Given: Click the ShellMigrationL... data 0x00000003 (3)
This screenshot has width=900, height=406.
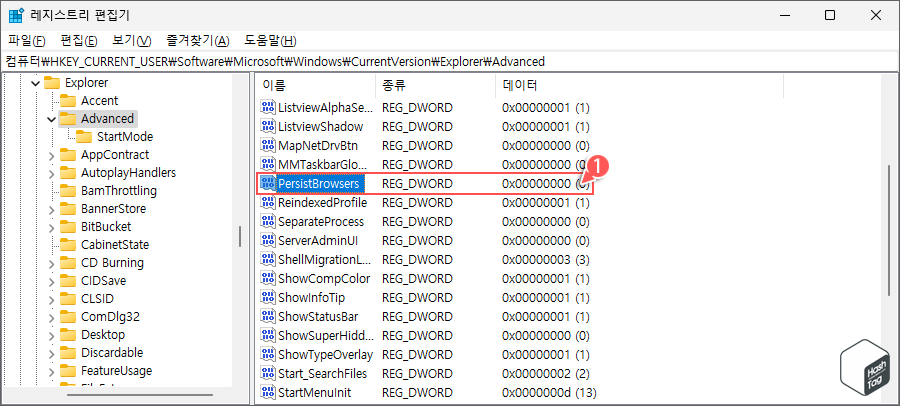Looking at the screenshot, I should [546, 260].
